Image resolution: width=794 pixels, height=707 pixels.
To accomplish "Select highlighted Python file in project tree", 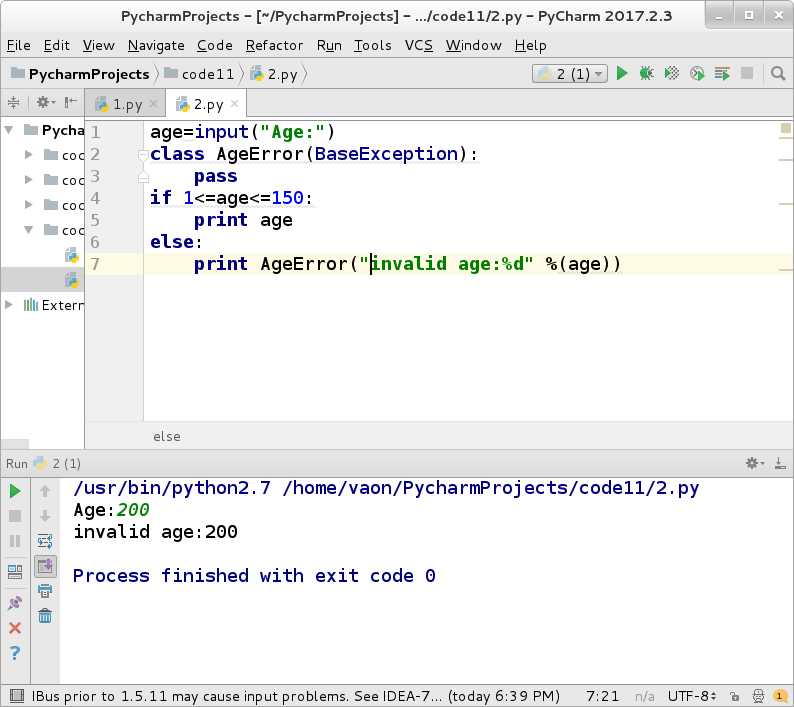I will [43, 280].
